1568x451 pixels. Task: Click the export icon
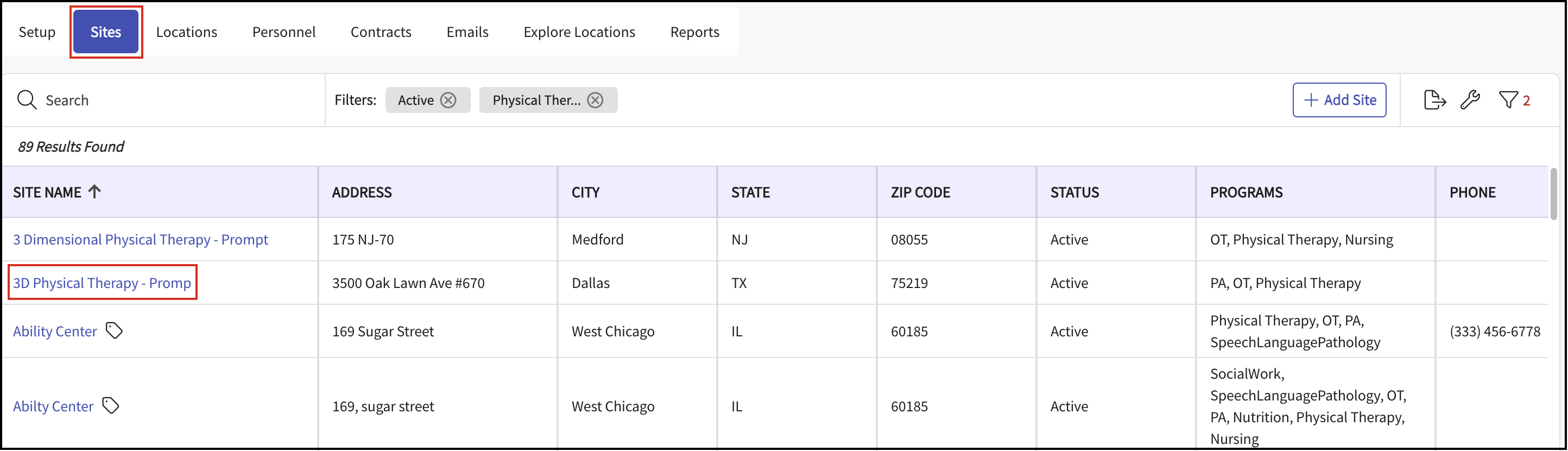click(1434, 100)
